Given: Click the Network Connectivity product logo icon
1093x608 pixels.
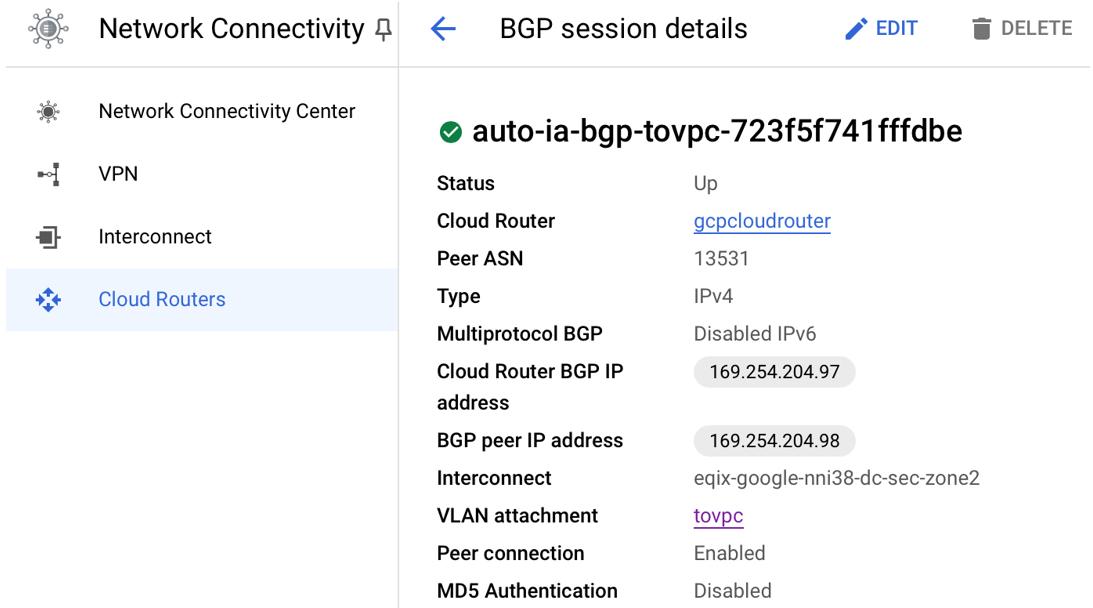Looking at the screenshot, I should coord(48,29).
